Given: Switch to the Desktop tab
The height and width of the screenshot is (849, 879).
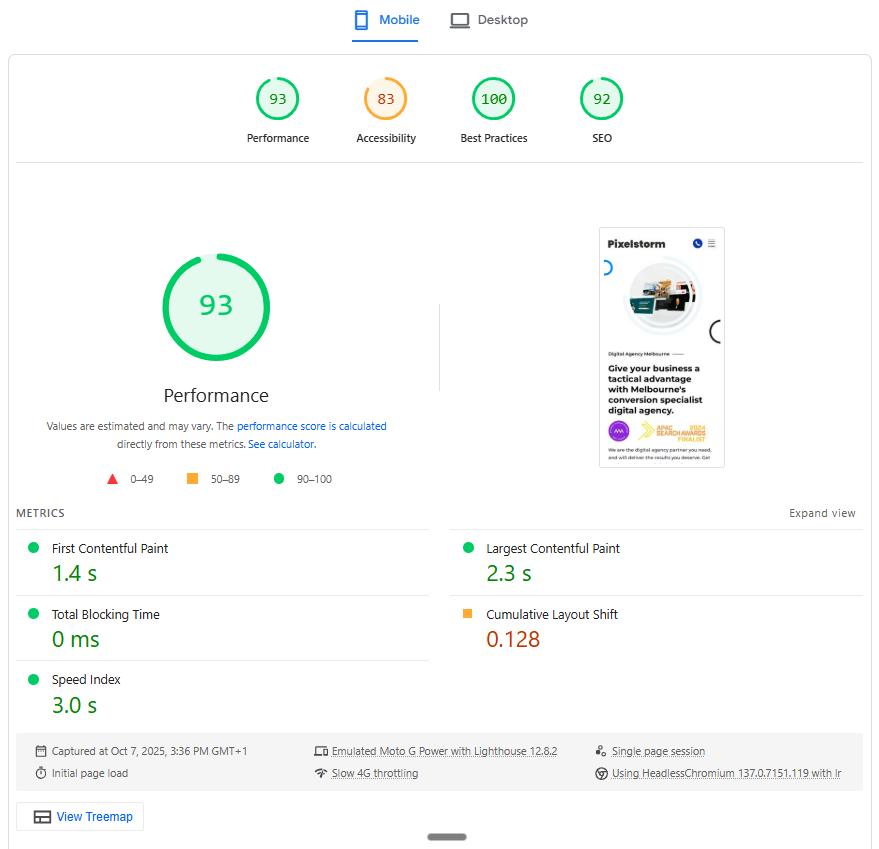Looking at the screenshot, I should coord(489,19).
